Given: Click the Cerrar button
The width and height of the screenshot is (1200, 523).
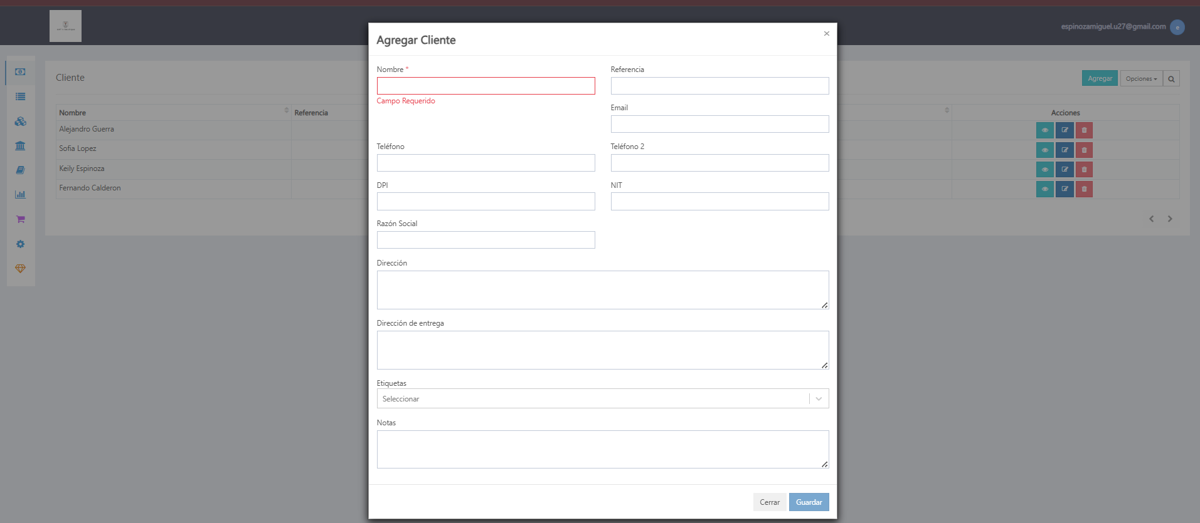Looking at the screenshot, I should 769,502.
